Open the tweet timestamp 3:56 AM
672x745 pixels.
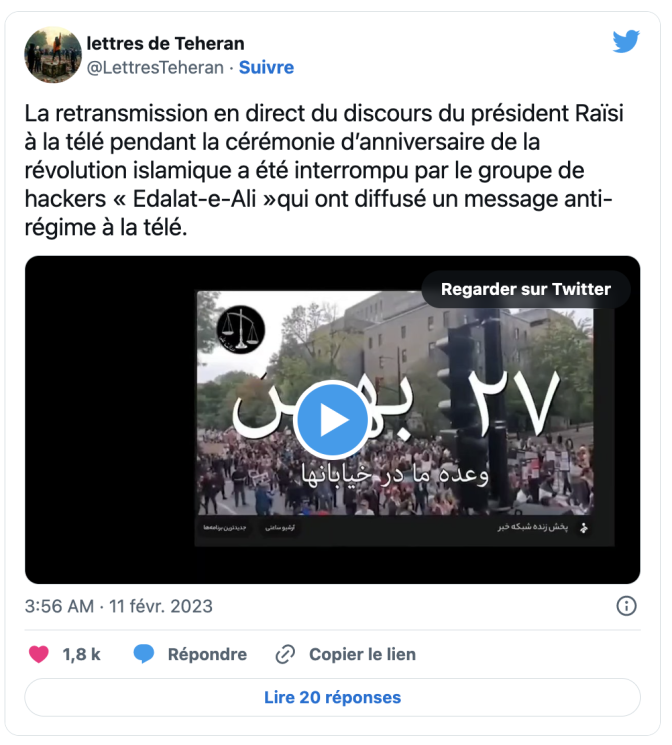(59, 606)
